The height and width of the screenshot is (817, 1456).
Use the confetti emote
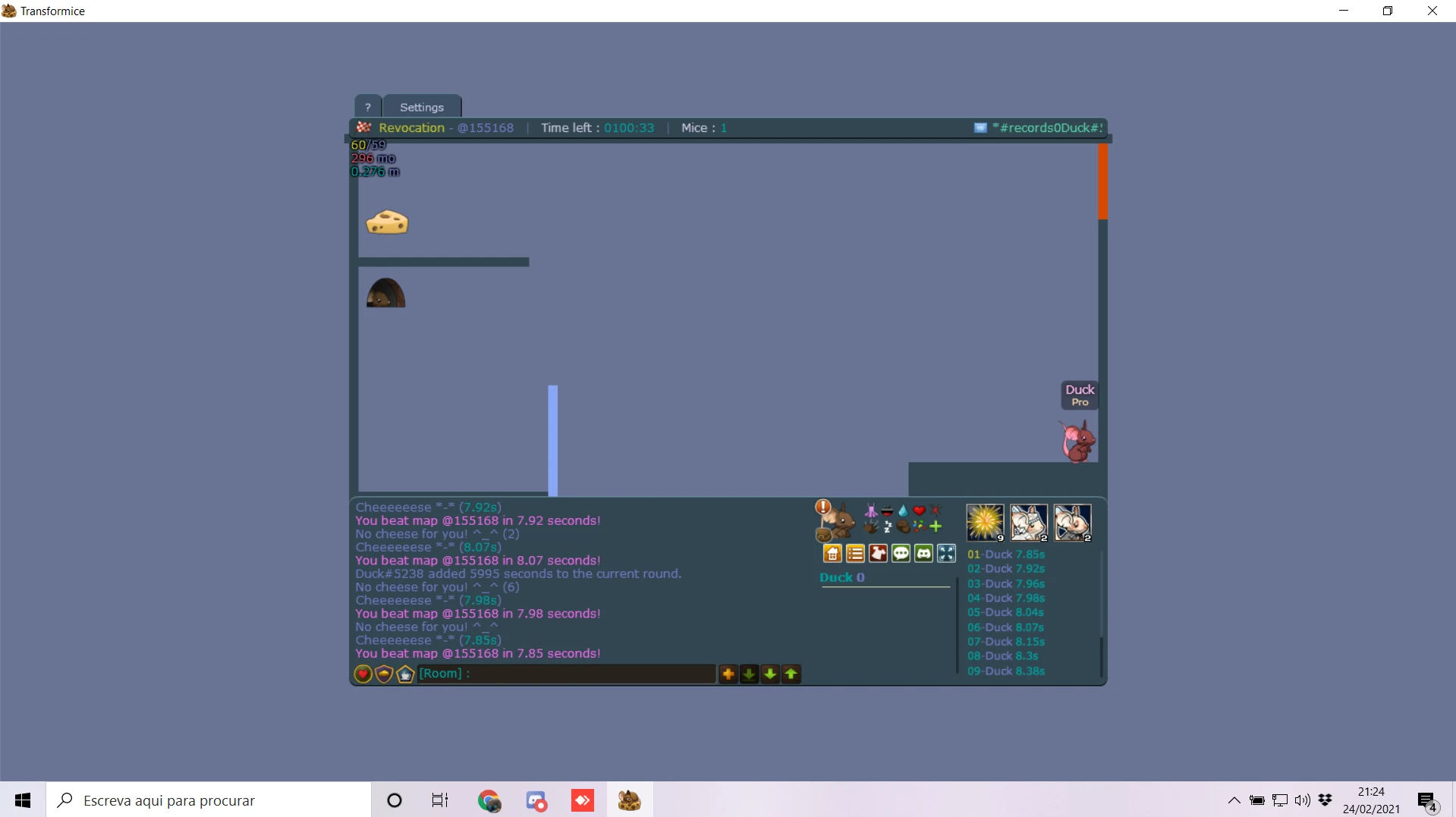tap(919, 526)
